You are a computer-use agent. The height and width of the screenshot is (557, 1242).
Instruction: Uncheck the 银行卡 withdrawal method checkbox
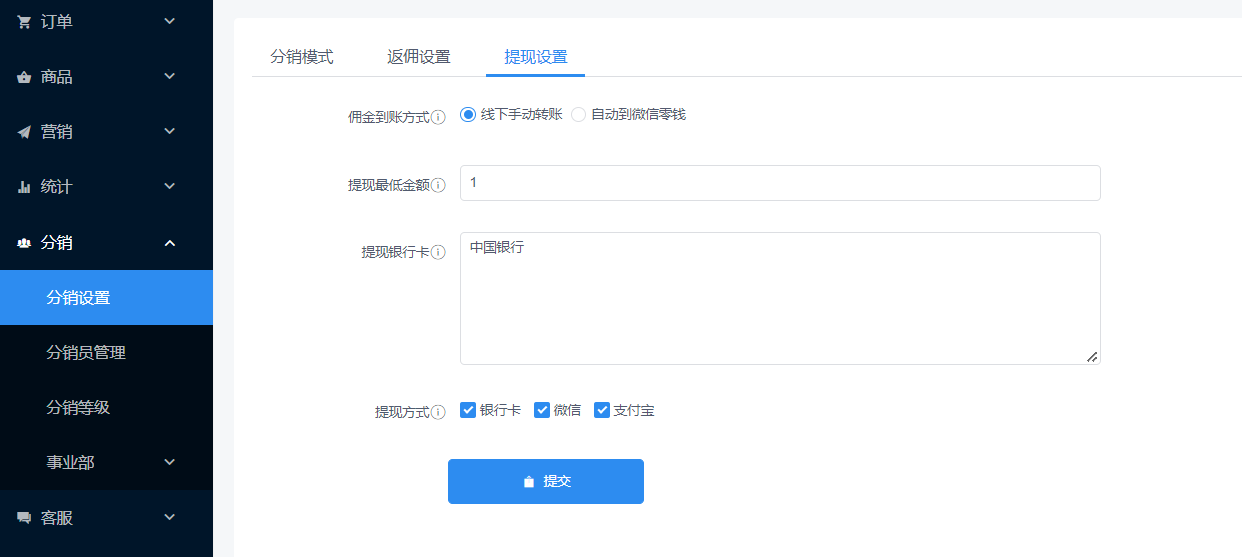pos(468,410)
